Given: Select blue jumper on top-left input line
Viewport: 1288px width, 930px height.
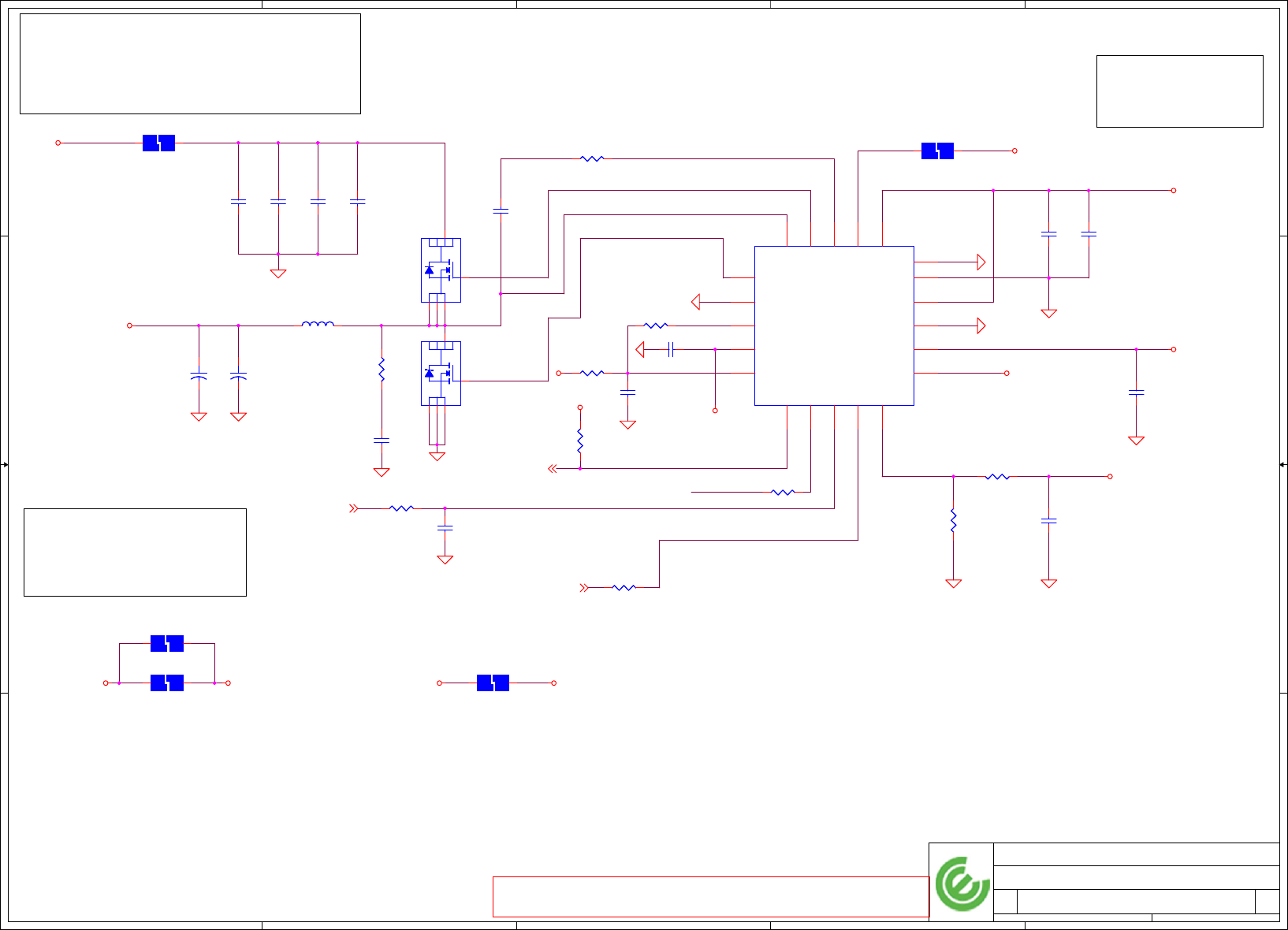Looking at the screenshot, I should point(158,143).
